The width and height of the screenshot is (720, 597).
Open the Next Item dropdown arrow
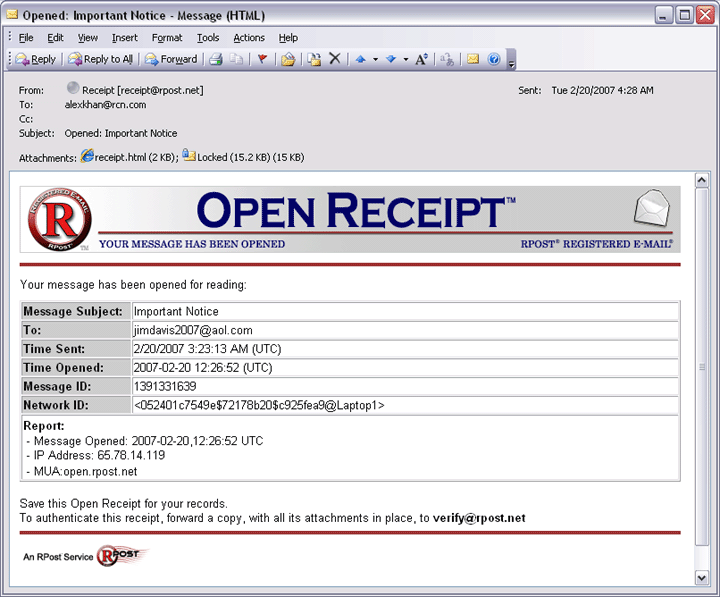coord(405,59)
